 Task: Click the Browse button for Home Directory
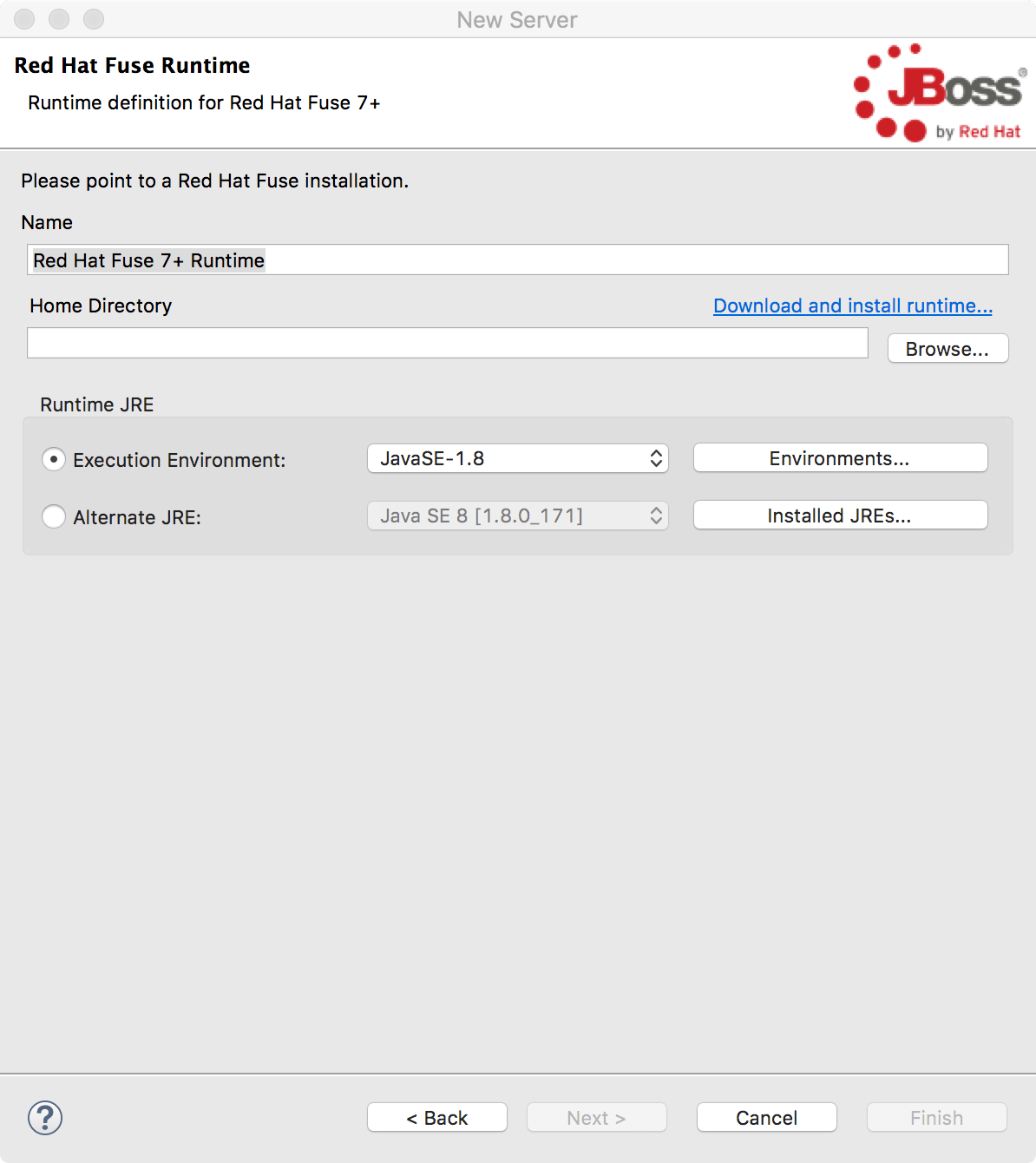947,348
